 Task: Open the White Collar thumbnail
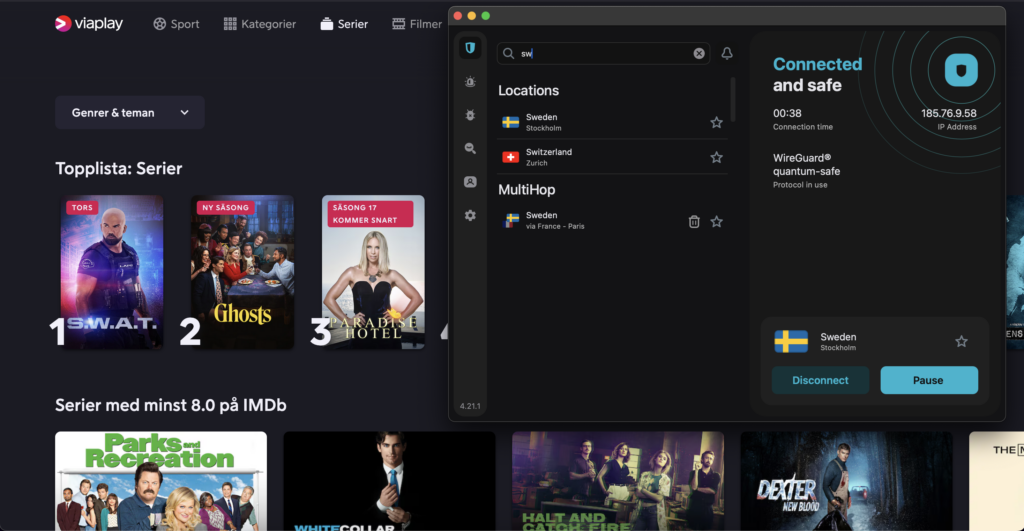click(389, 481)
